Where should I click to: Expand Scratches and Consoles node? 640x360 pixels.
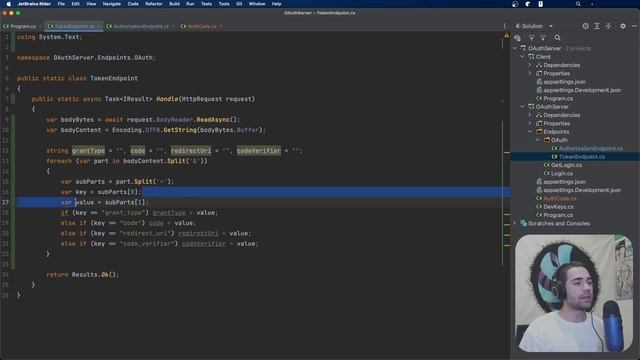point(515,223)
